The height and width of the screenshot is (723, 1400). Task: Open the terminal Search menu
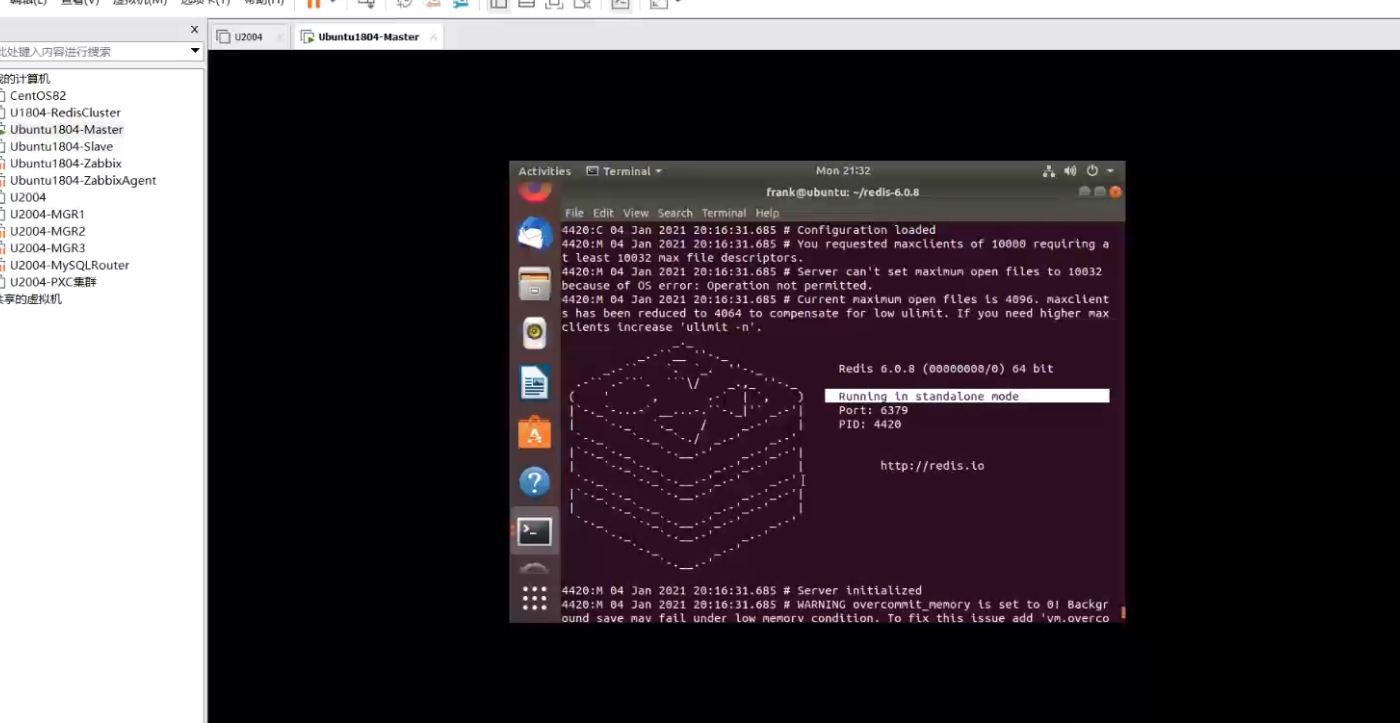pyautogui.click(x=675, y=213)
